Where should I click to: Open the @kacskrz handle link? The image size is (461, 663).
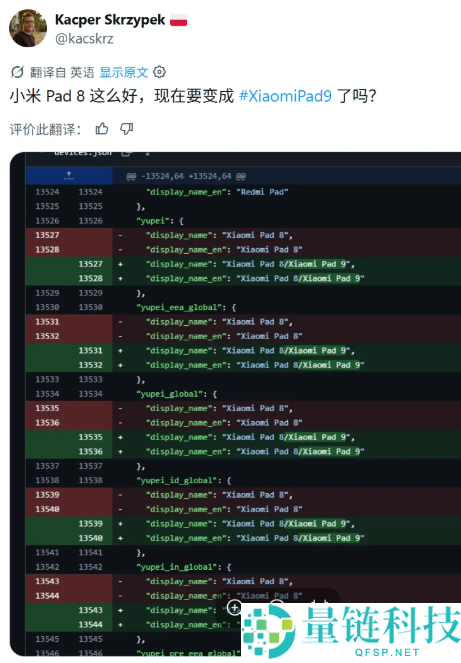(84, 39)
